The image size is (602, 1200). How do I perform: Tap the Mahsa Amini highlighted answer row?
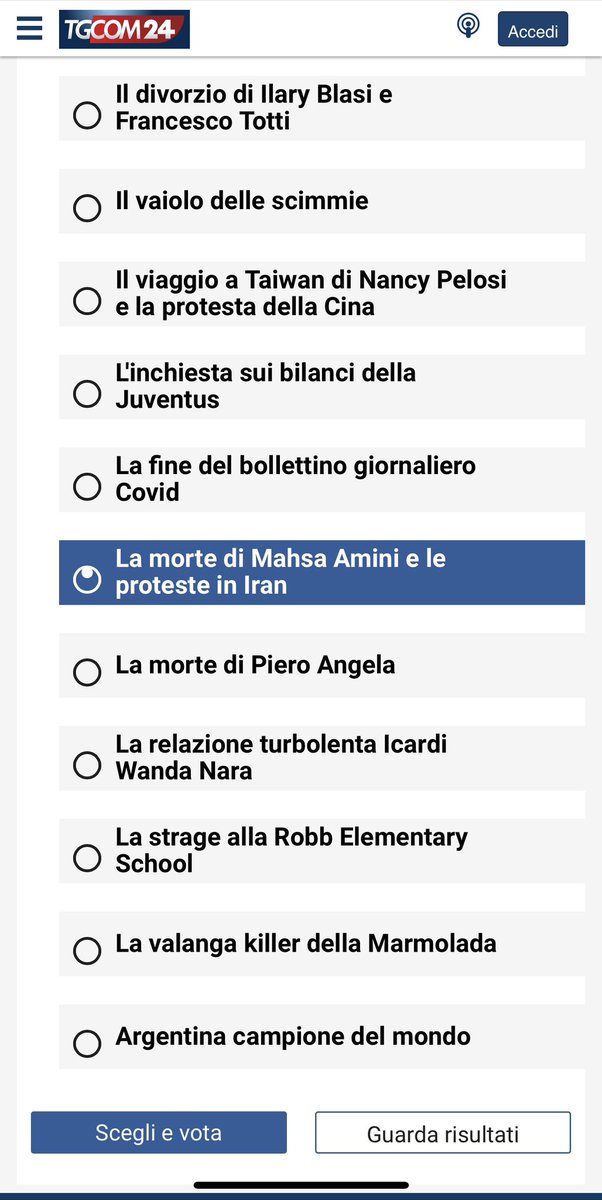[x=322, y=573]
